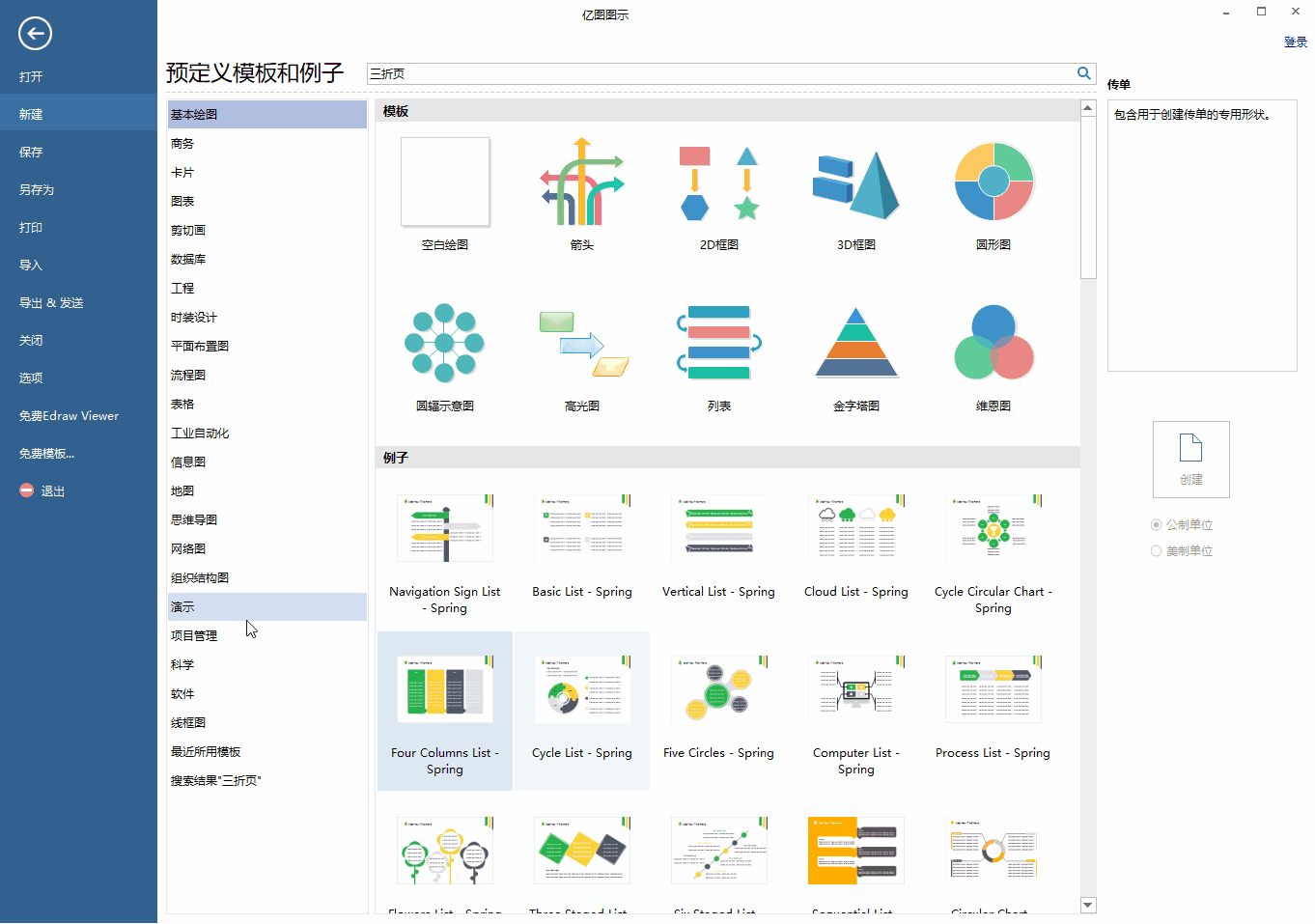Select the 圆形图 circular chart icon
1315x924 pixels.
tap(993, 182)
